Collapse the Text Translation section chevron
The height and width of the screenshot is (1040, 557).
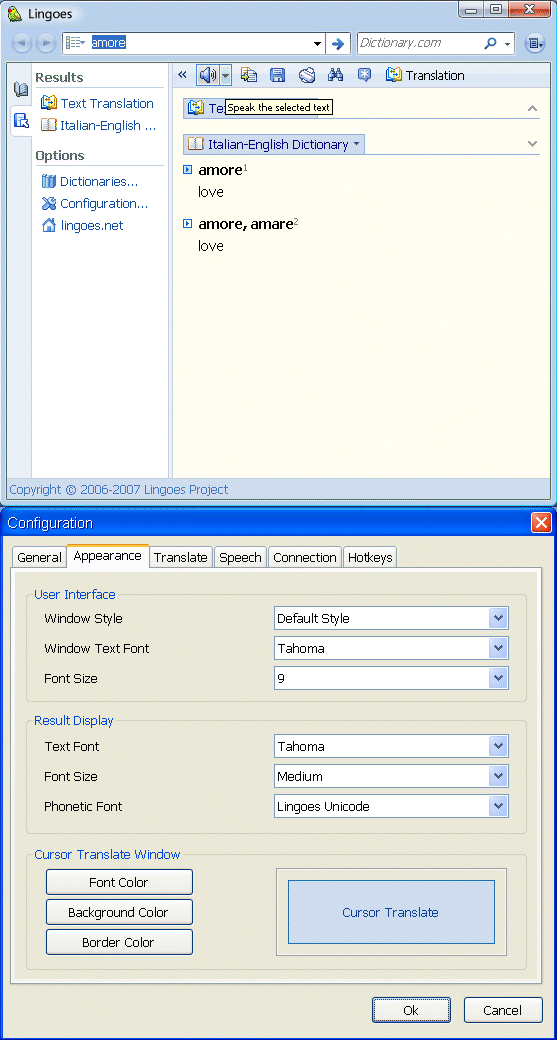click(532, 108)
